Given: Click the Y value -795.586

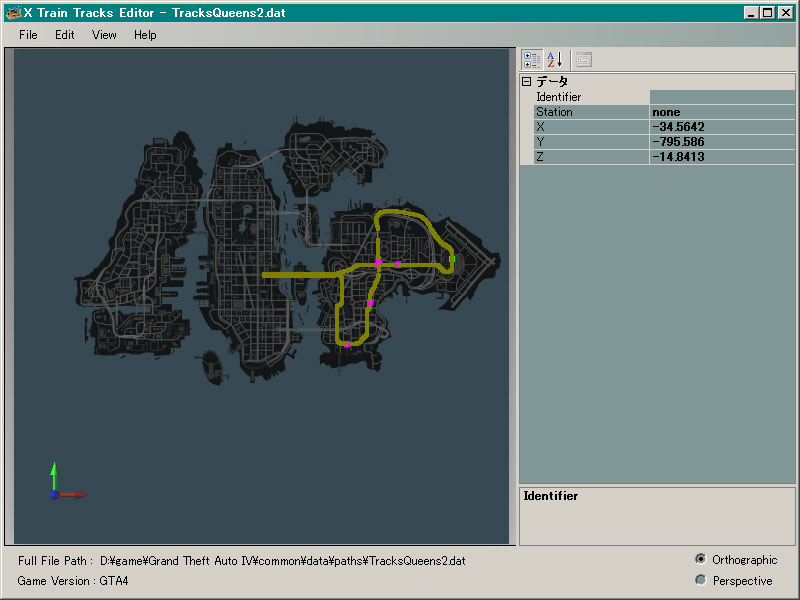Looking at the screenshot, I should pyautogui.click(x=722, y=141).
